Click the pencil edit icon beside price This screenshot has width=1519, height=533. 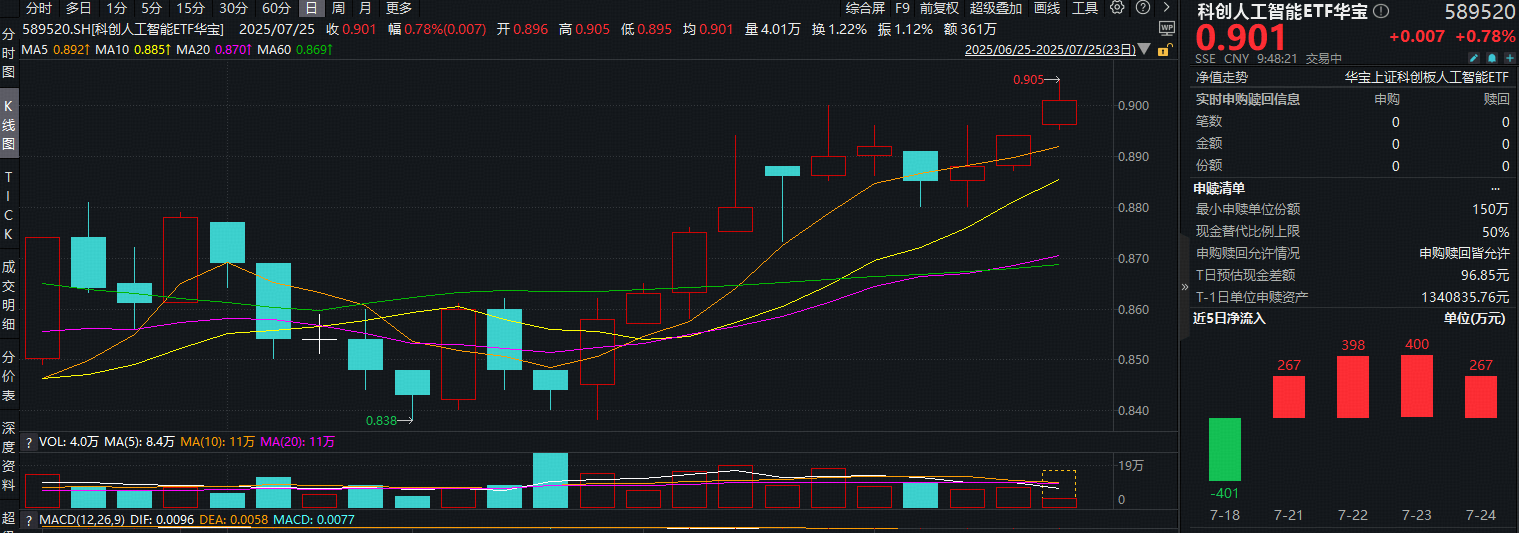(1474, 59)
